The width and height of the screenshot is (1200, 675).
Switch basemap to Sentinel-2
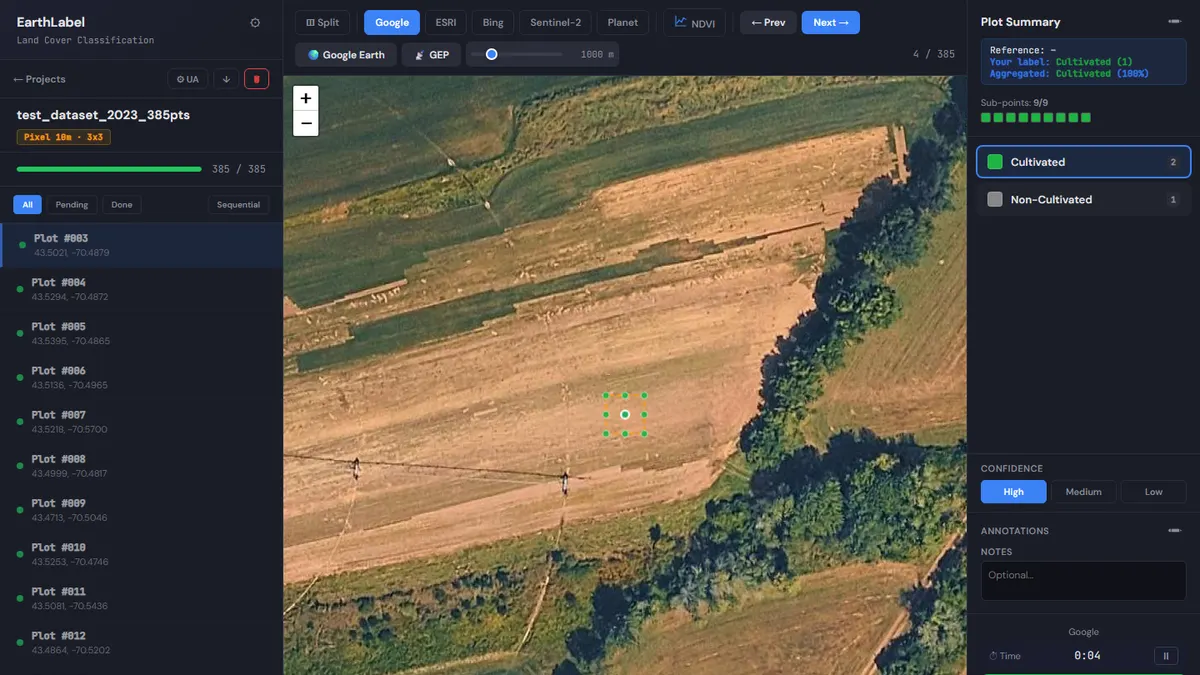coord(555,22)
